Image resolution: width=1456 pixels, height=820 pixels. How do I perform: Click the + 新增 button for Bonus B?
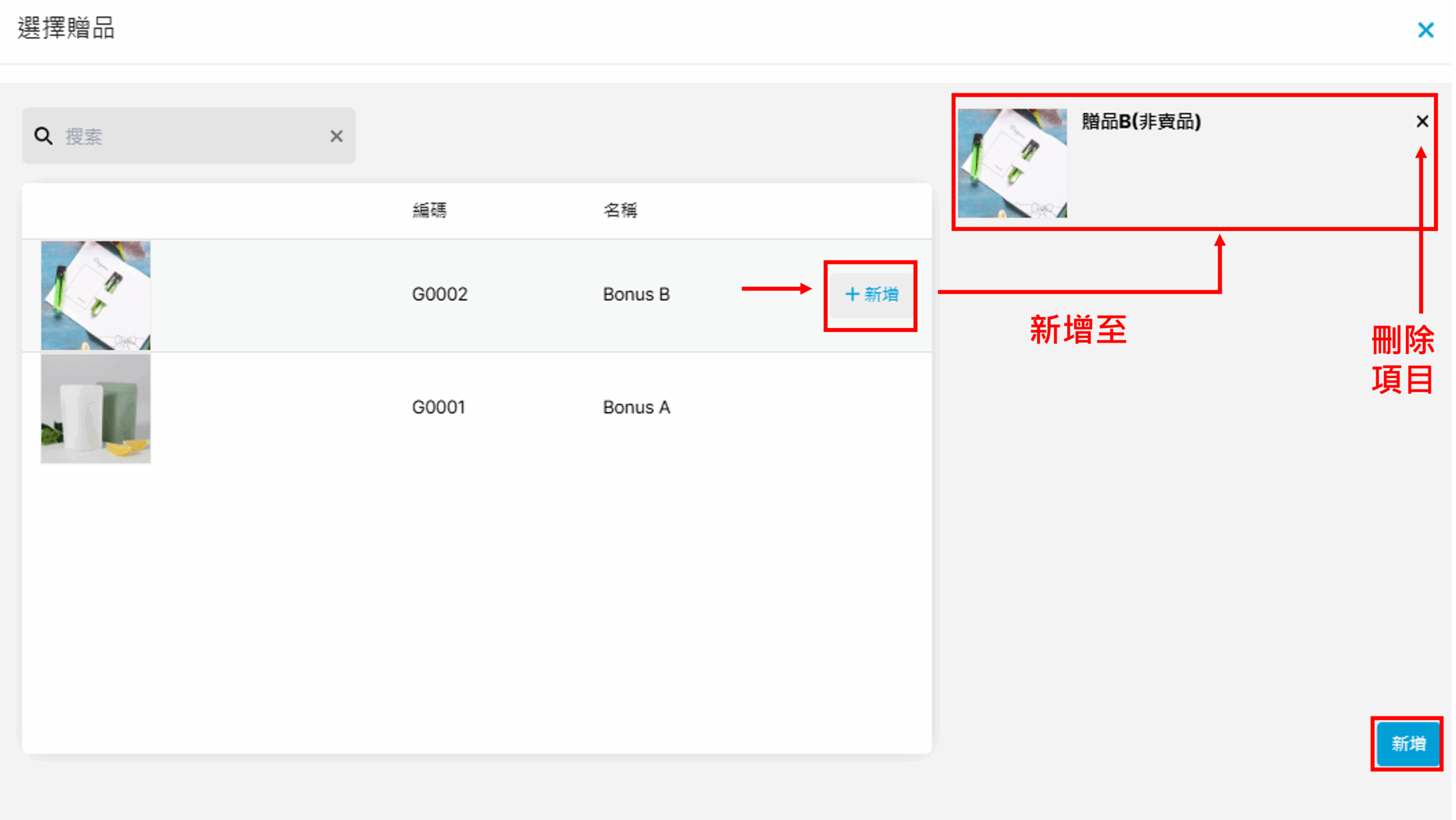[x=871, y=295]
